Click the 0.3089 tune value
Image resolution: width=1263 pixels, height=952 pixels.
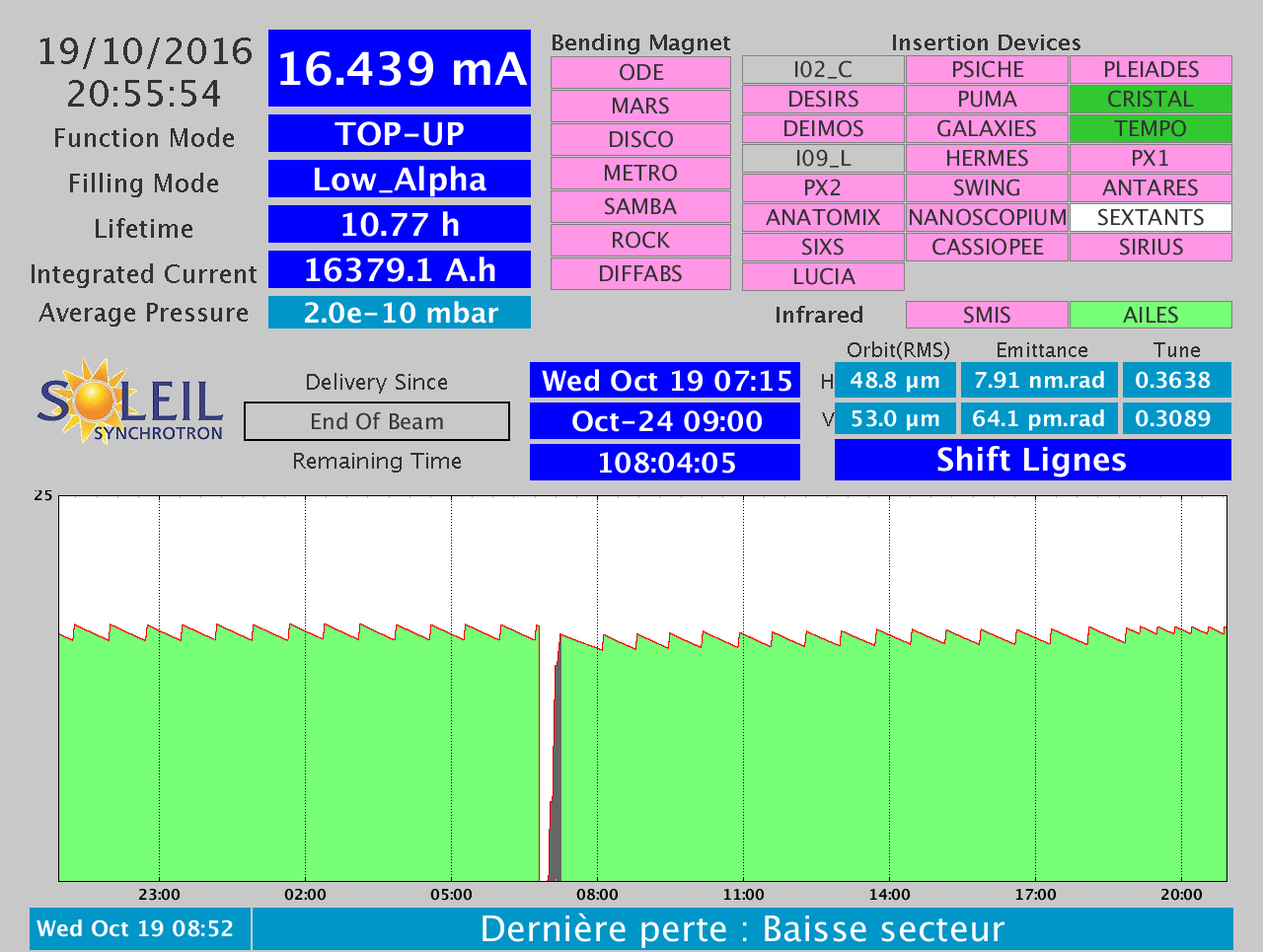1177,418
